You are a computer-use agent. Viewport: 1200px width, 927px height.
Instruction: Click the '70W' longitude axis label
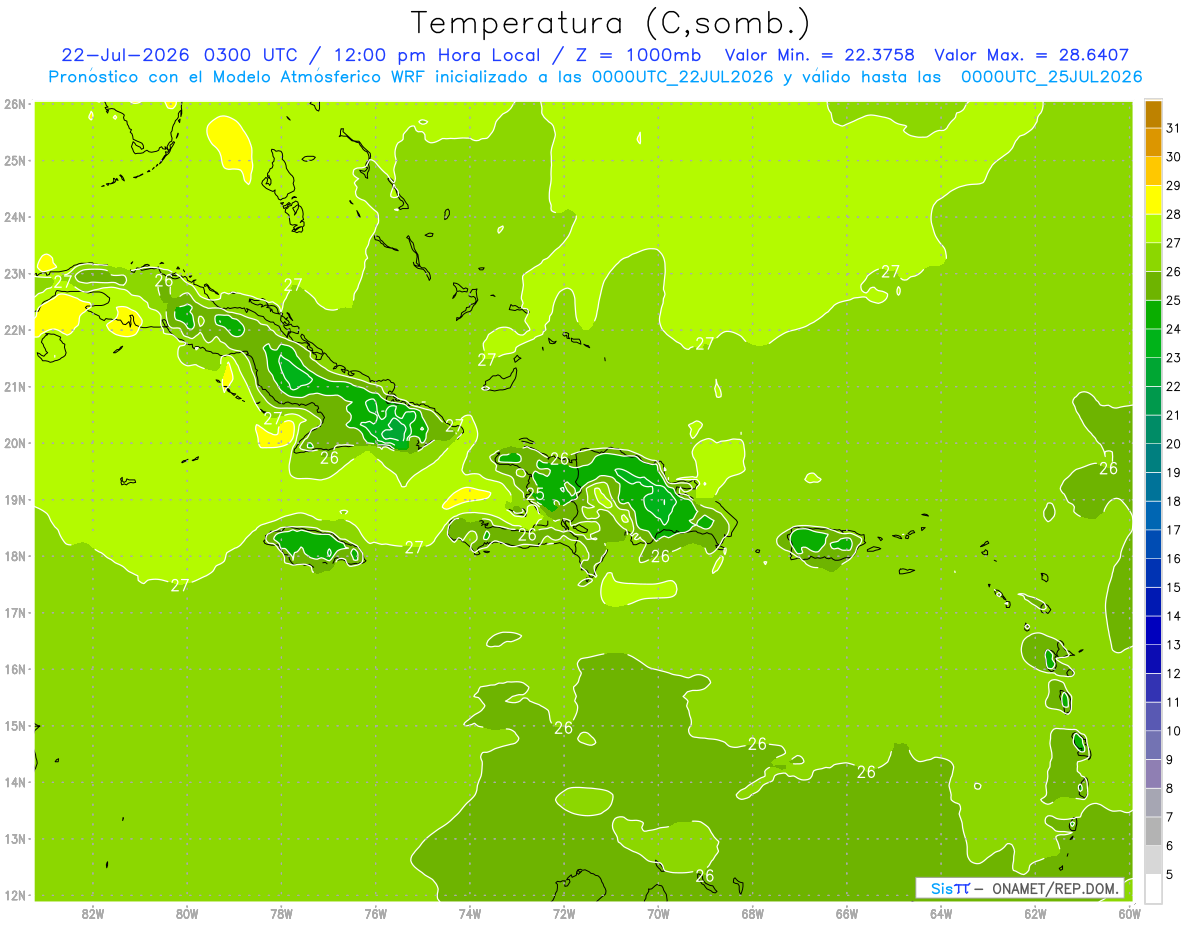[658, 913]
